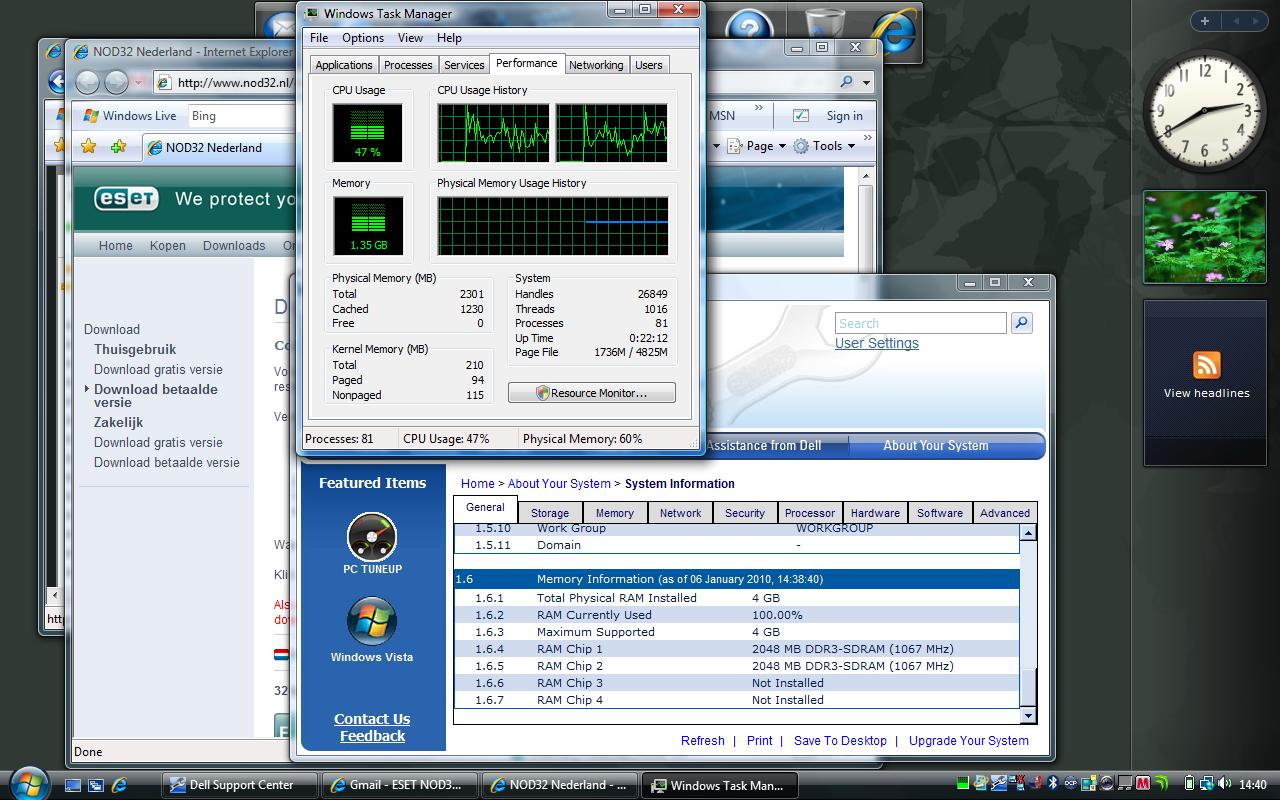1280x800 pixels.
Task: Click the down arrow on System Information scrollbar
Action: pyautogui.click(x=1028, y=716)
